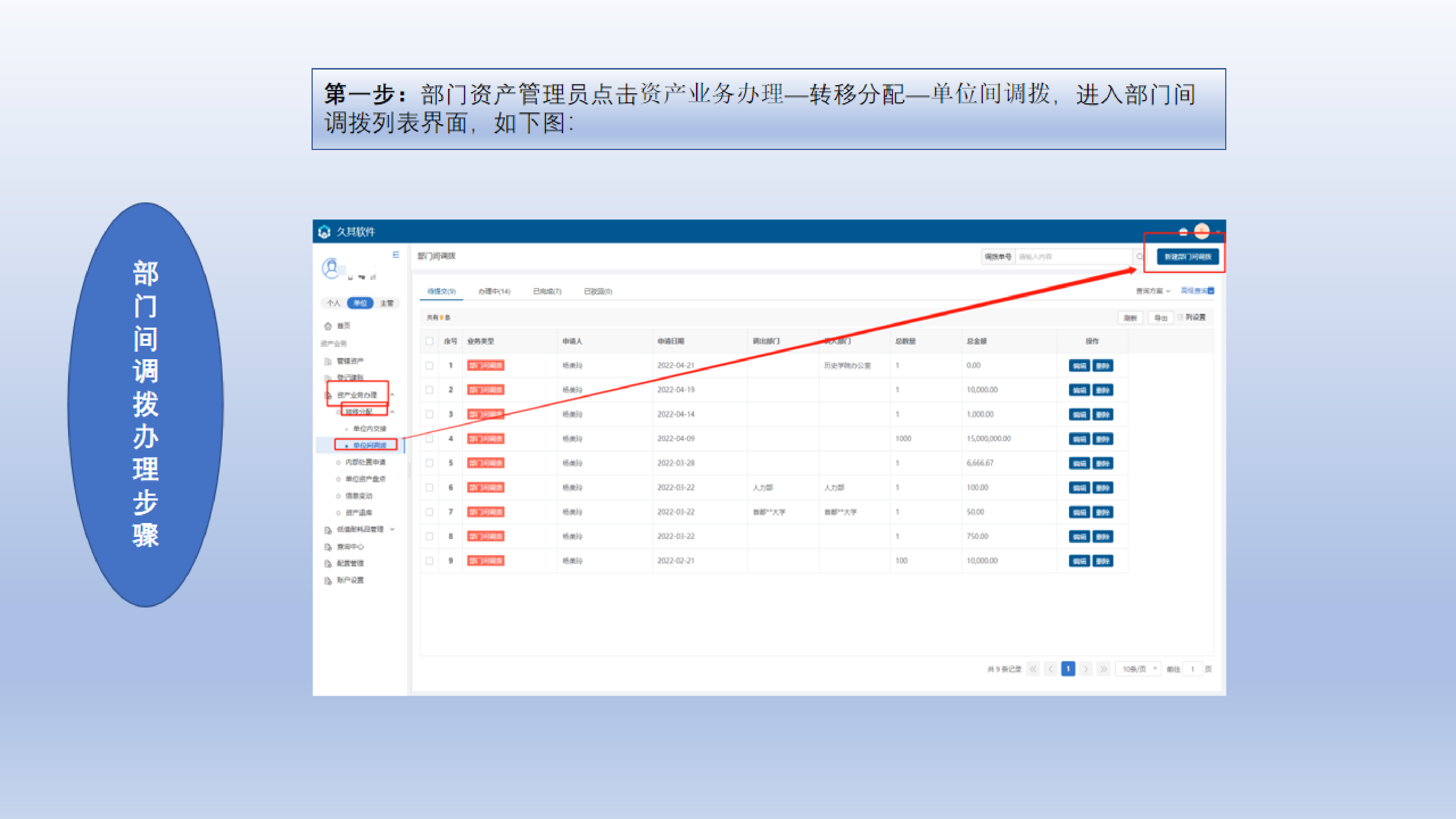Screen dimensions: 1456x819
Task: Click the 列设置 column settings icon
Action: coord(1180,317)
